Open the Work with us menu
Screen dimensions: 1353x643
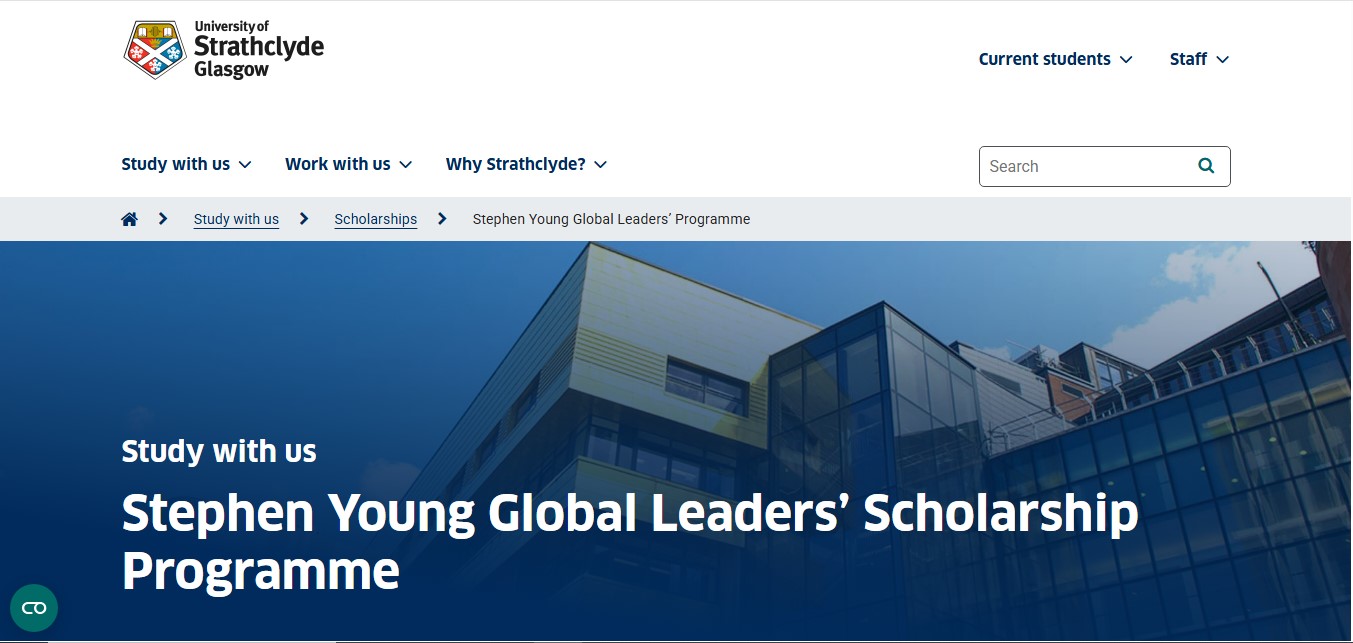click(x=348, y=164)
